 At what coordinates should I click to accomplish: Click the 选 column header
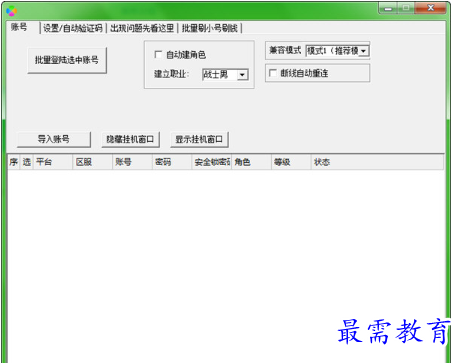(27, 162)
